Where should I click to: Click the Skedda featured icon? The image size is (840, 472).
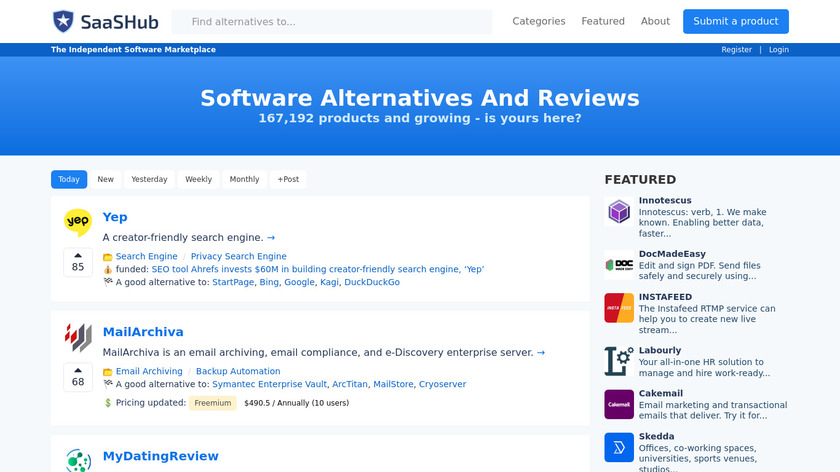pyautogui.click(x=619, y=448)
